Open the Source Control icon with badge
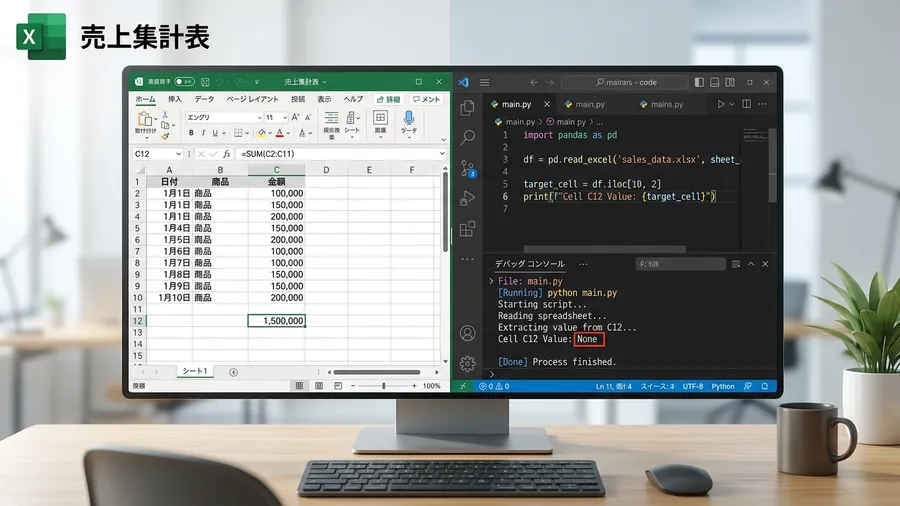 pos(468,168)
